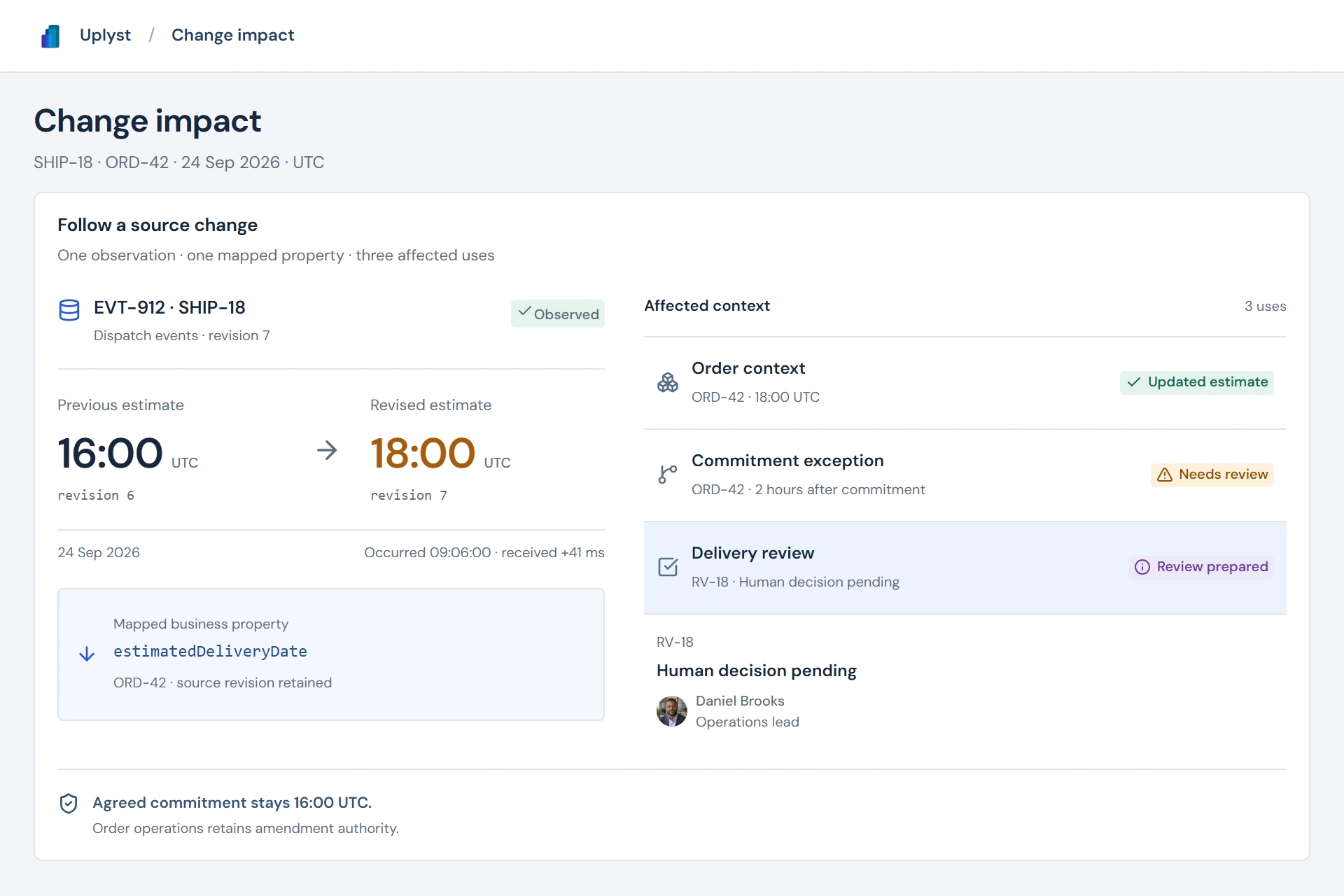The height and width of the screenshot is (896, 1344).
Task: Click the info circle icon in Review prepared
Action: [1142, 567]
